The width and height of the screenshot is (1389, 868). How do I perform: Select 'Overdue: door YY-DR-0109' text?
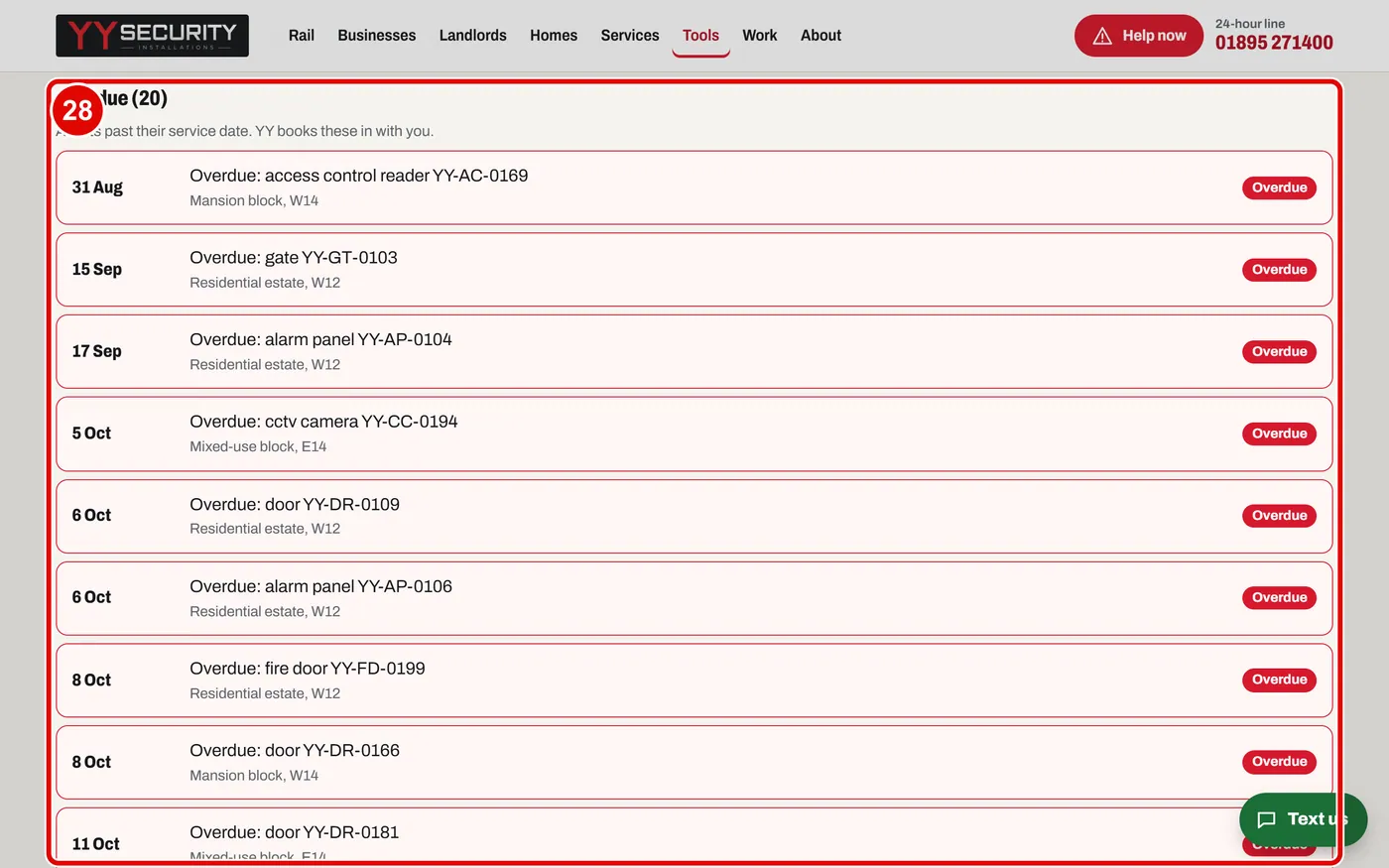295,504
